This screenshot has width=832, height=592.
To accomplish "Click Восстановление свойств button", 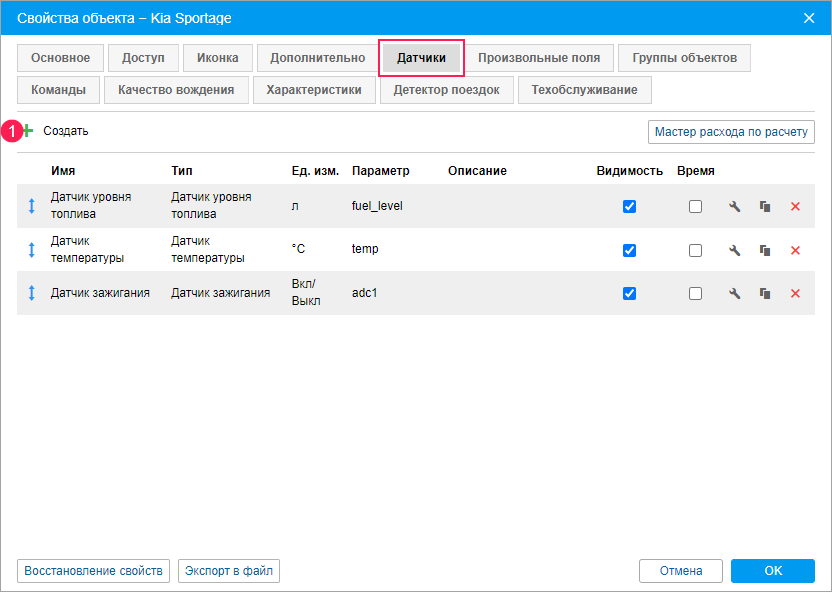I will pos(93,571).
